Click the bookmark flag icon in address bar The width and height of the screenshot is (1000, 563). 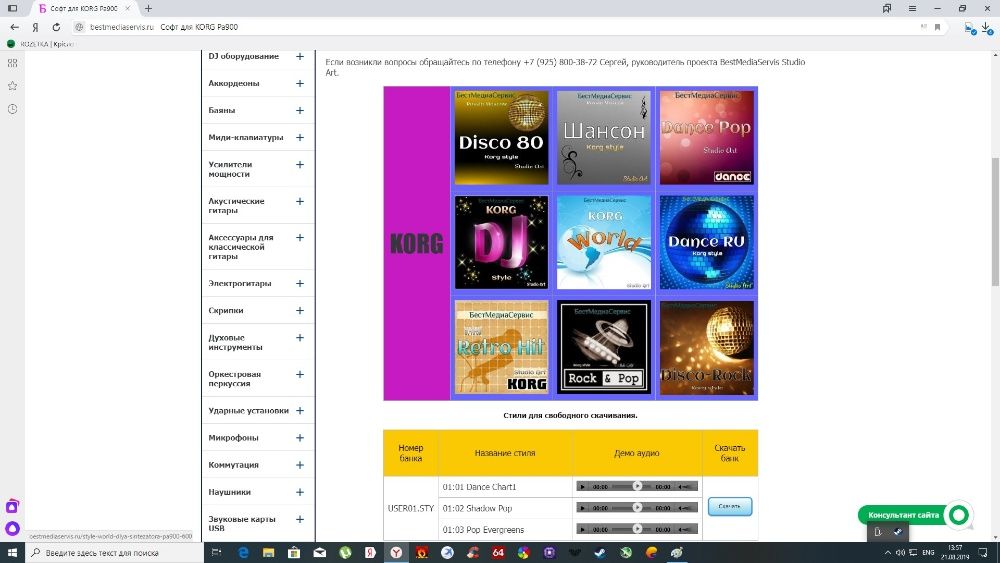pyautogui.click(x=938, y=27)
